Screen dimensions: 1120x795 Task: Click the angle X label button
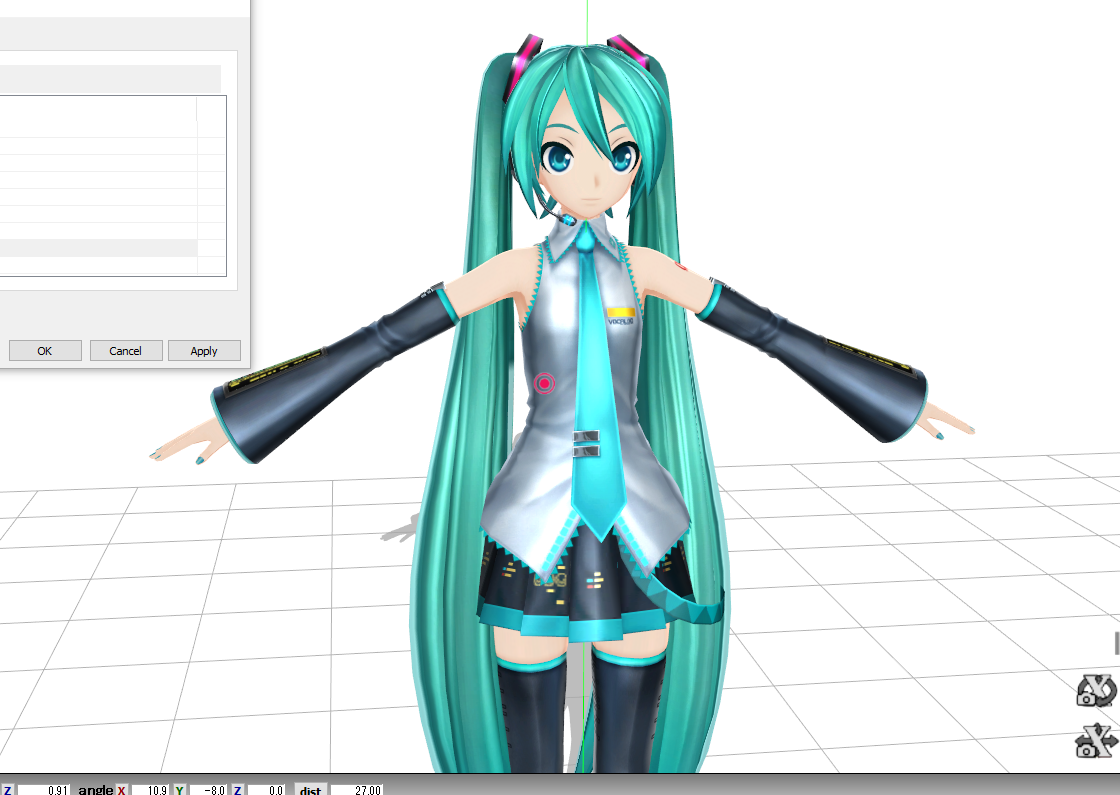(121, 790)
